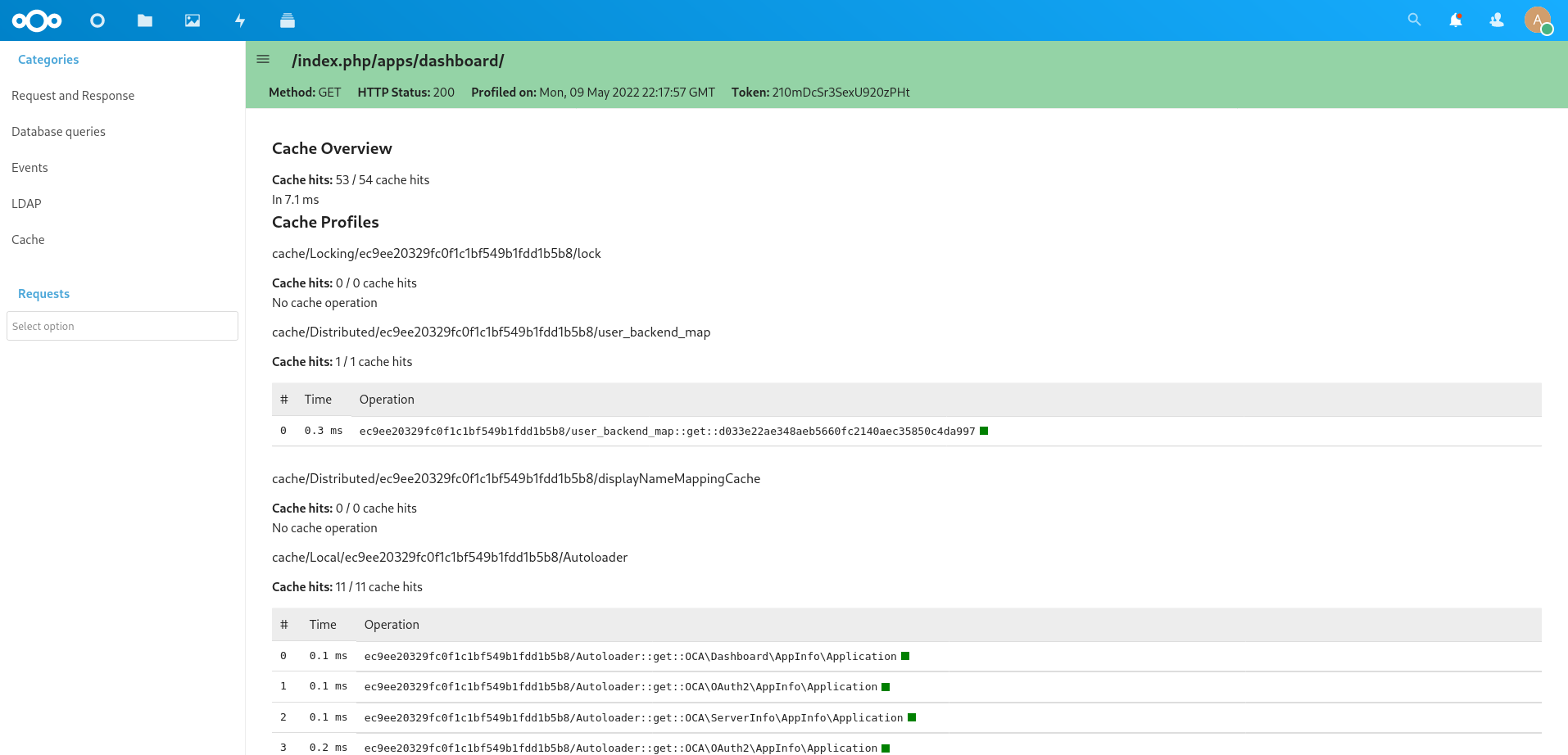
Task: Toggle the green marker on OCA\Dashboard Autoloader row
Action: (x=904, y=656)
